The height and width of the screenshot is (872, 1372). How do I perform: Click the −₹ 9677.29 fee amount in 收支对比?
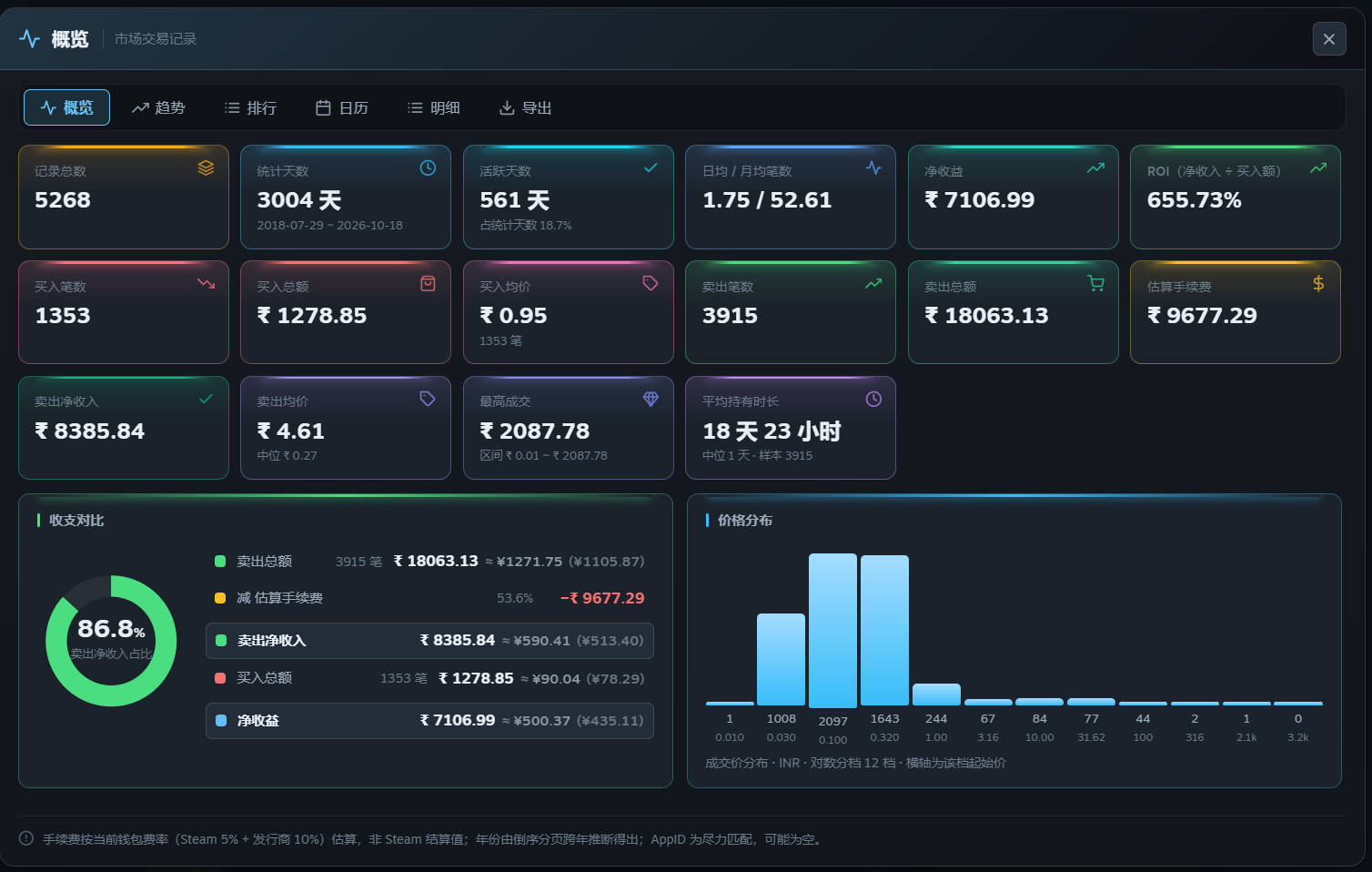[602, 598]
